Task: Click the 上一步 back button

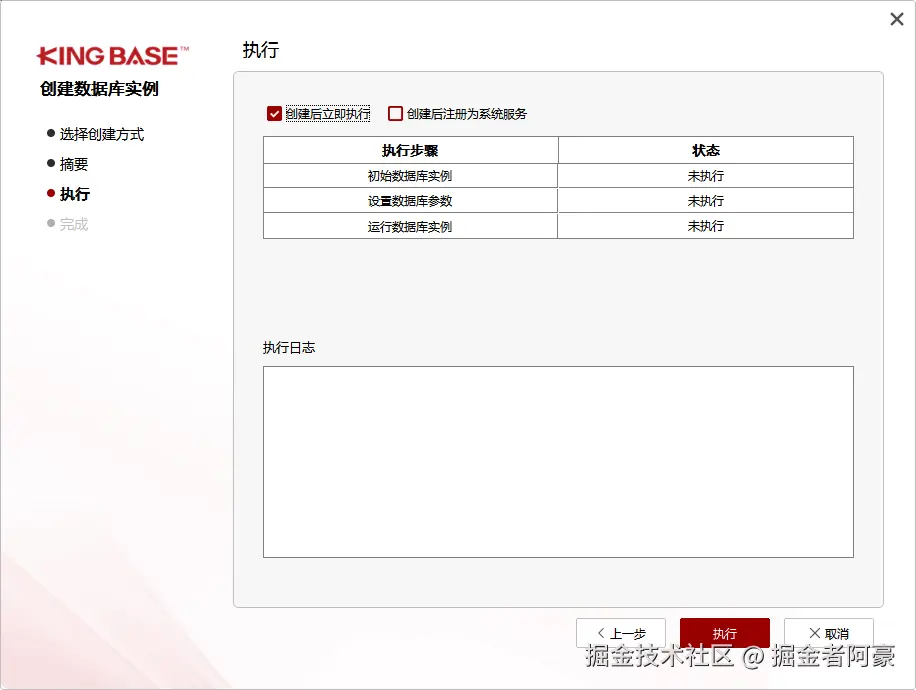Action: [x=620, y=633]
